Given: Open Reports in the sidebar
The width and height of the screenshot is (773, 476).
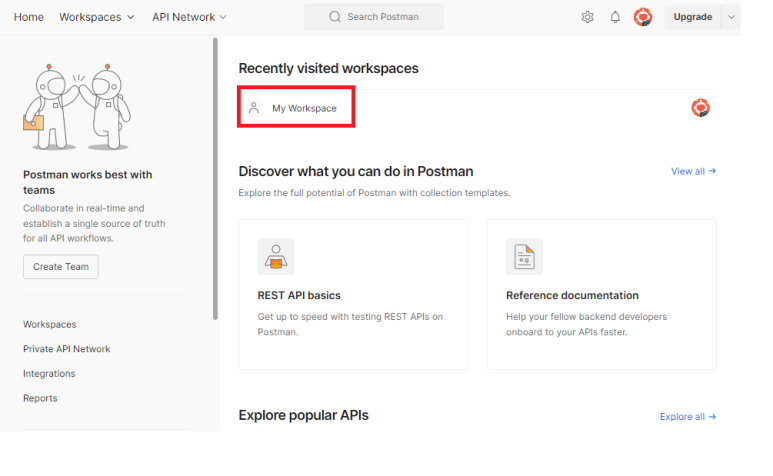Looking at the screenshot, I should point(40,398).
